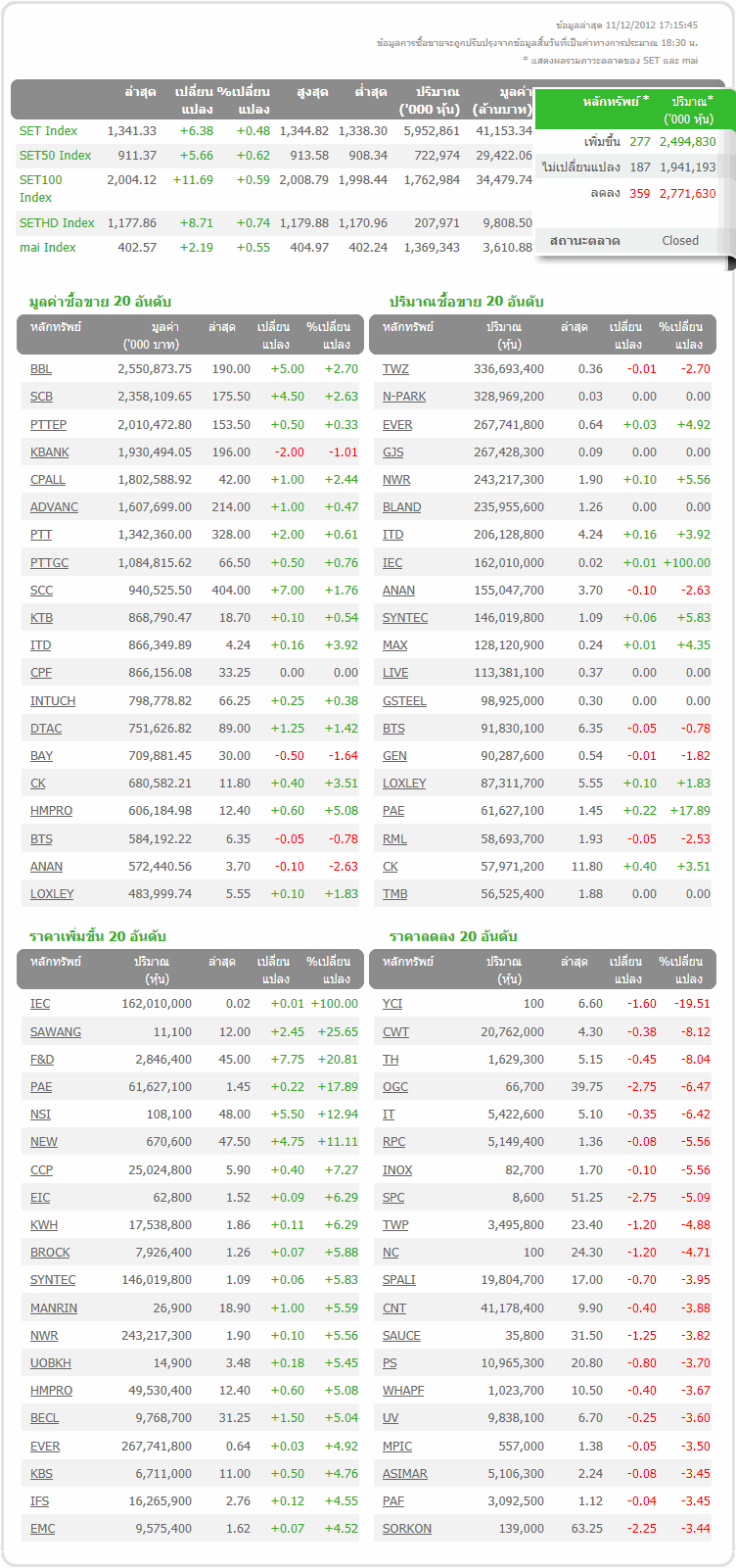The width and height of the screenshot is (736, 1568).
Task: Select the YCI percent change -19.51
Action: 692,1003
